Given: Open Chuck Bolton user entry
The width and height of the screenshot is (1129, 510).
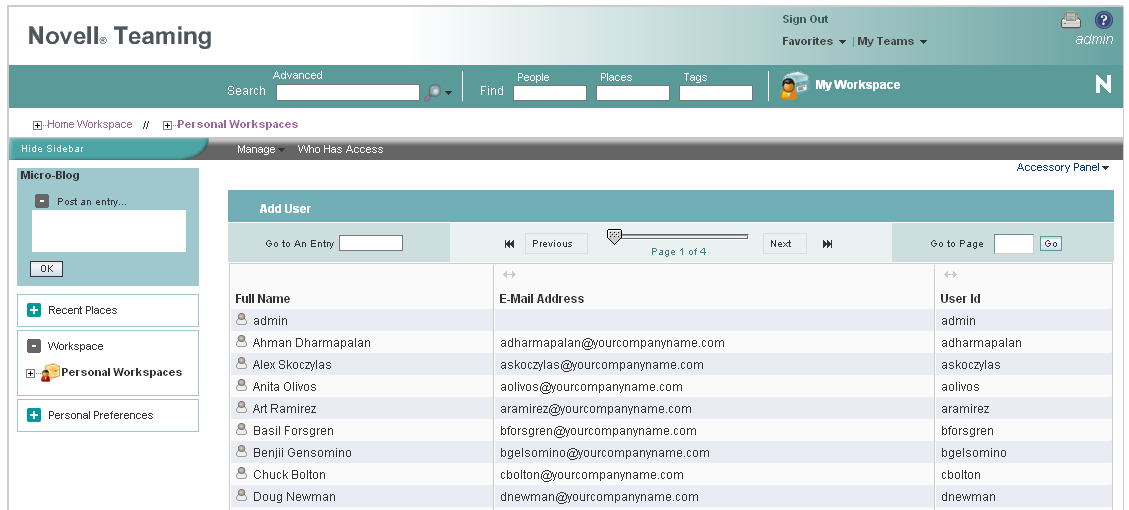Looking at the screenshot, I should tap(289, 475).
